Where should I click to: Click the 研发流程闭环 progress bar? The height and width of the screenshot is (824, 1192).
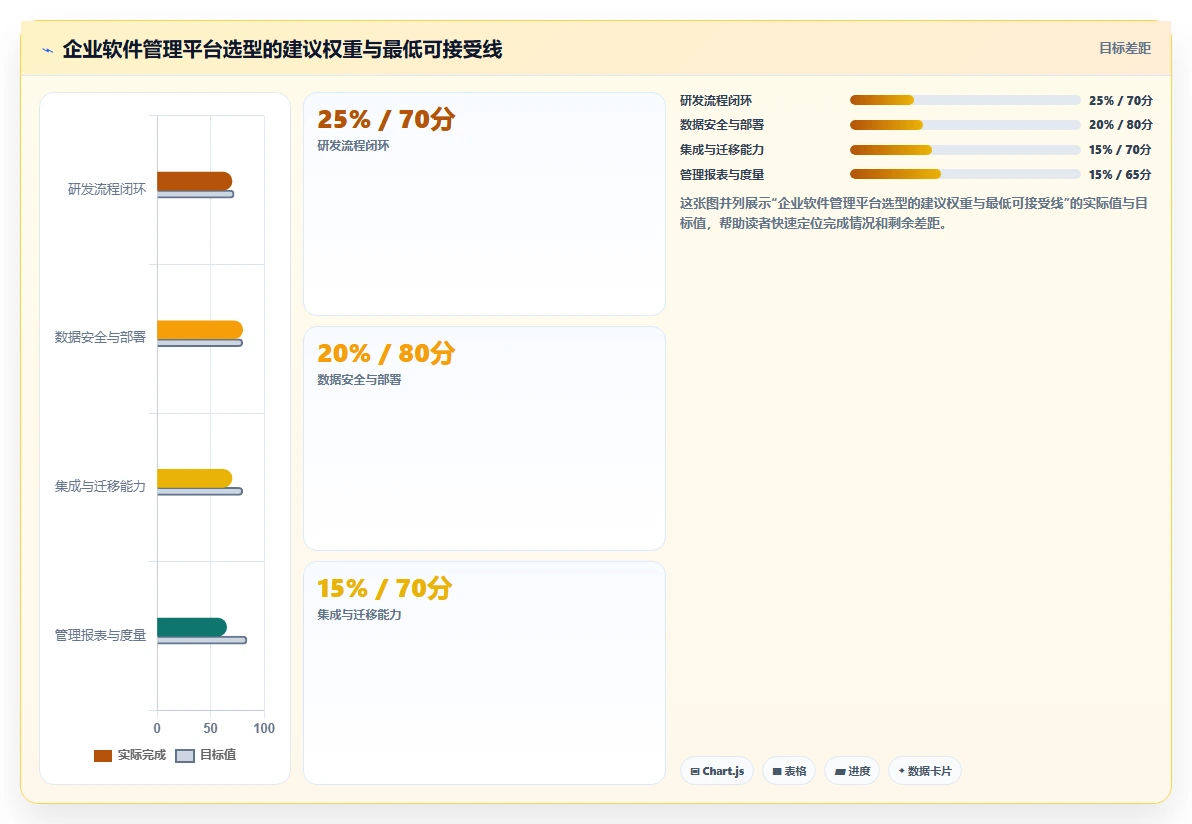965,100
